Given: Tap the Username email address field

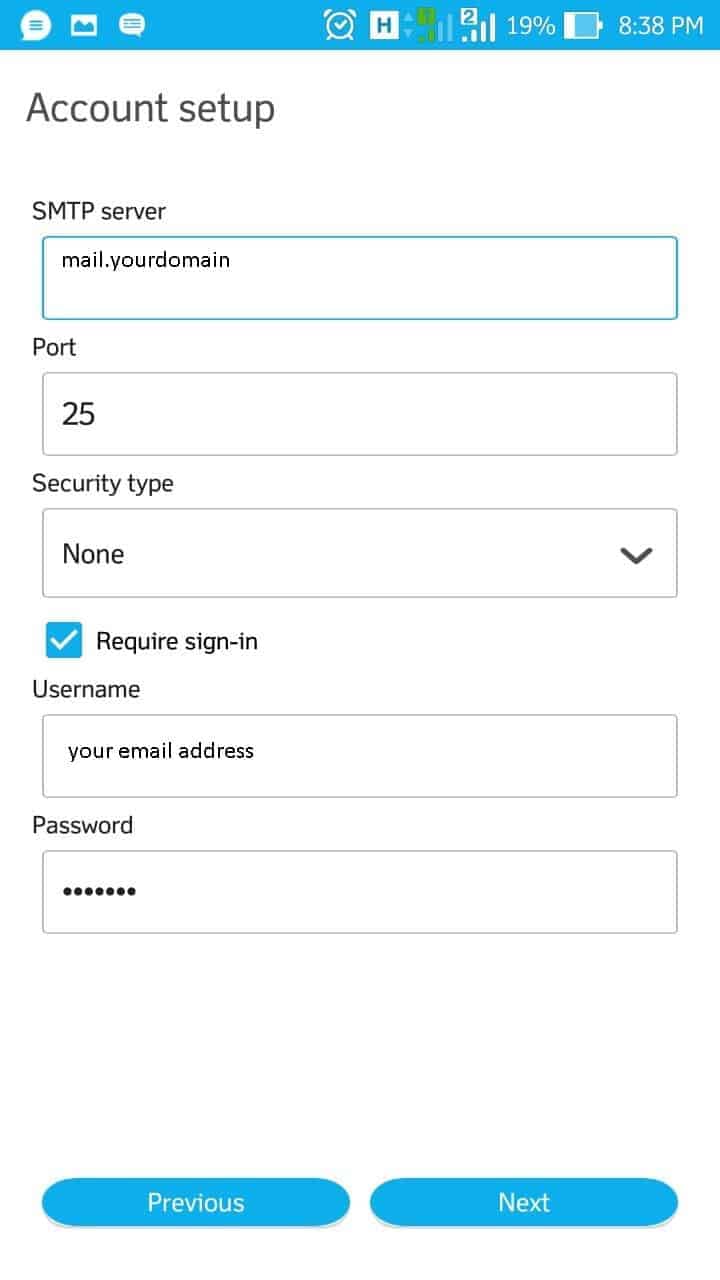Looking at the screenshot, I should click(x=360, y=756).
